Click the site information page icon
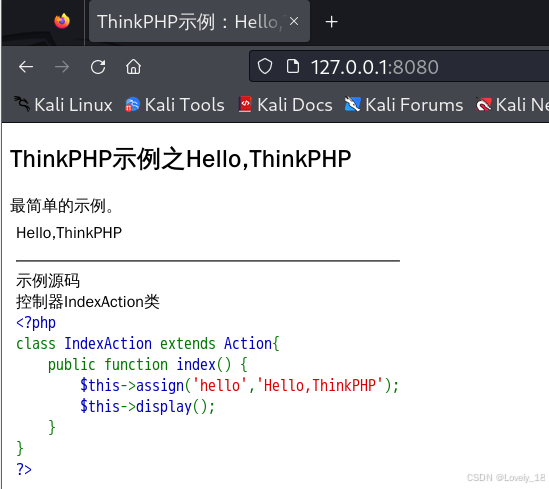549x489 pixels. (293, 66)
